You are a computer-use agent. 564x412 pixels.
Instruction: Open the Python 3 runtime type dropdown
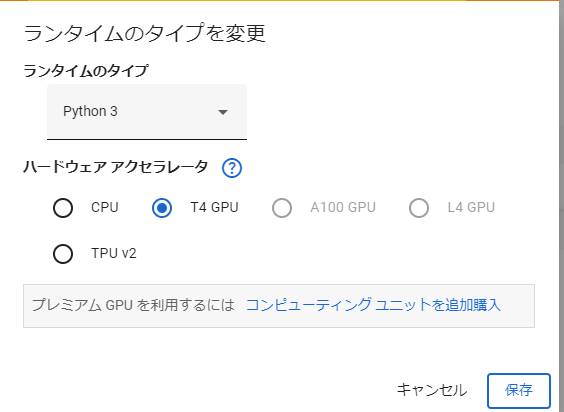pyautogui.click(x=147, y=112)
